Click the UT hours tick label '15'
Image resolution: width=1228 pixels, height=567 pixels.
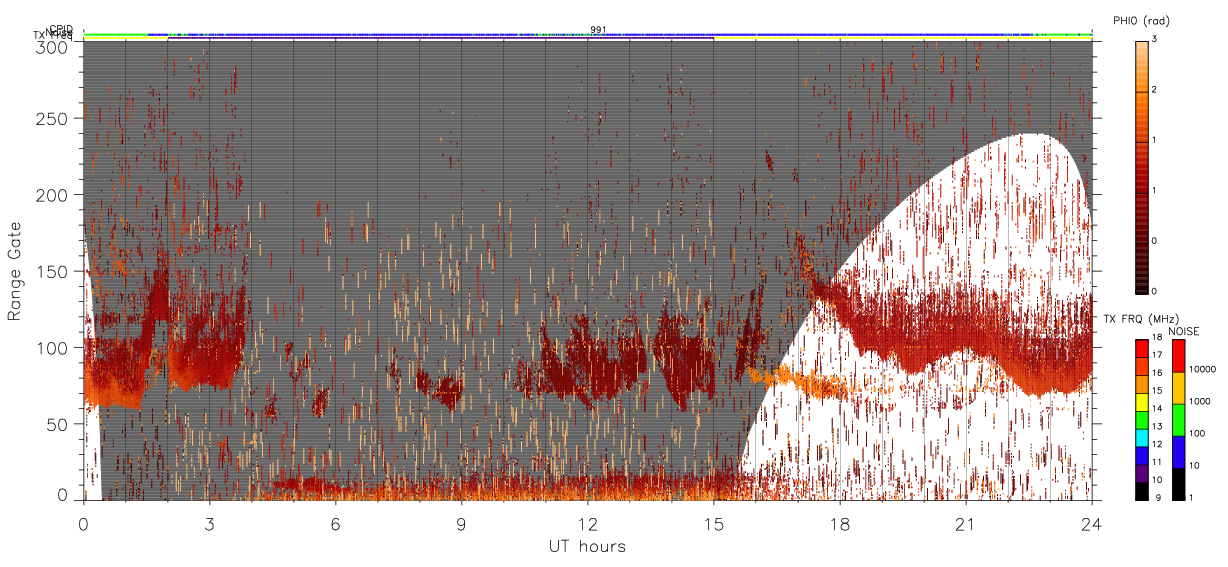coord(713,523)
